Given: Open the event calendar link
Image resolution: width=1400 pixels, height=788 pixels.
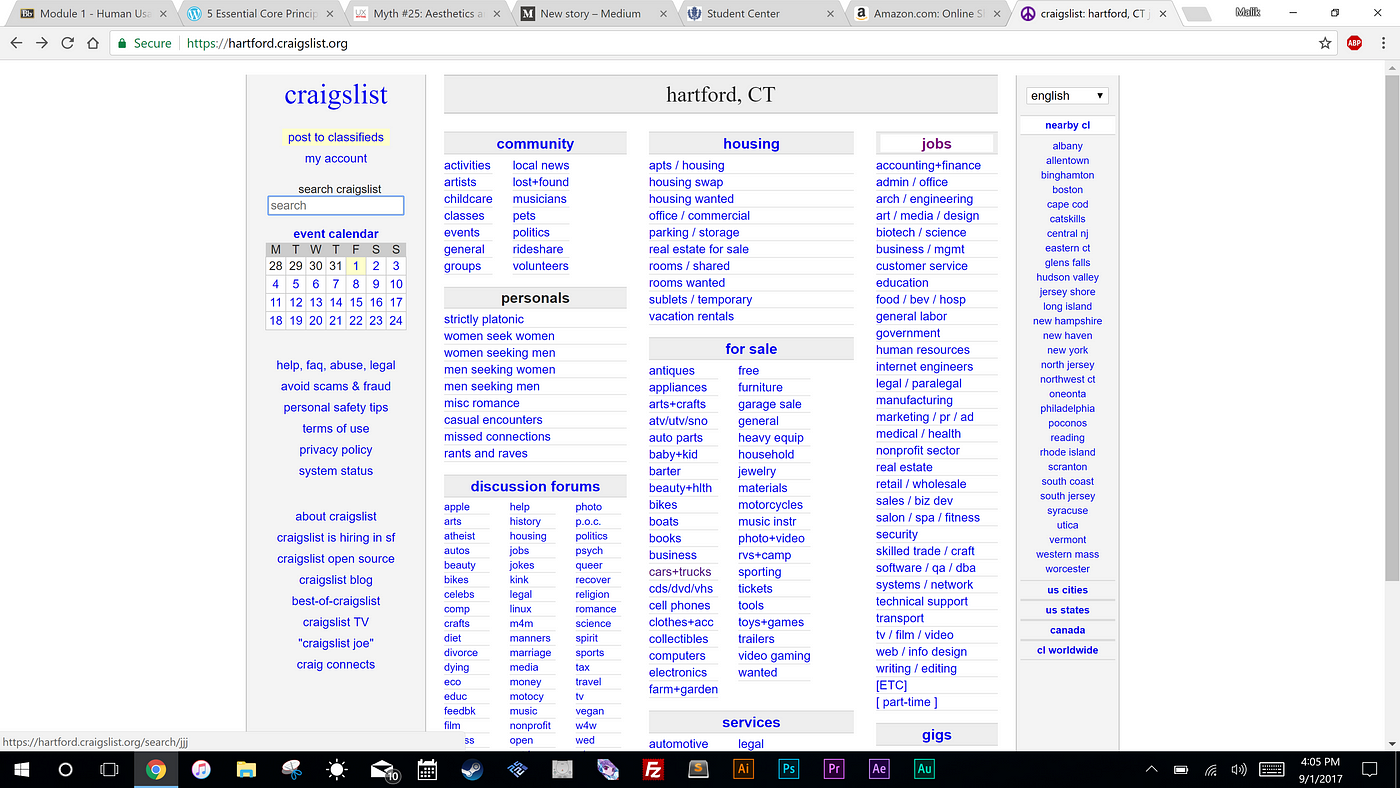Looking at the screenshot, I should point(336,234).
